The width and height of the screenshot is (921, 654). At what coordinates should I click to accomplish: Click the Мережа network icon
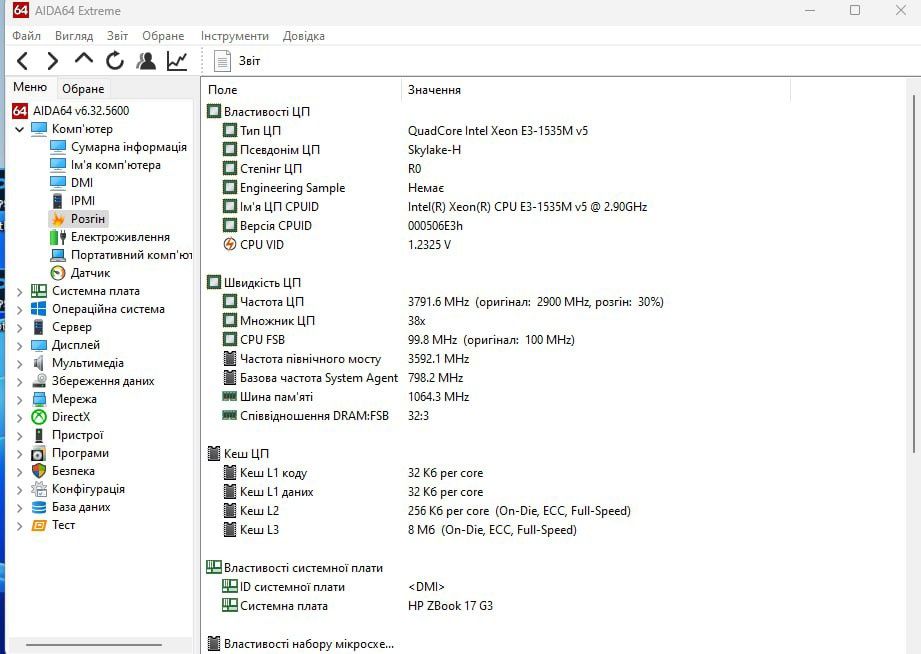click(39, 399)
